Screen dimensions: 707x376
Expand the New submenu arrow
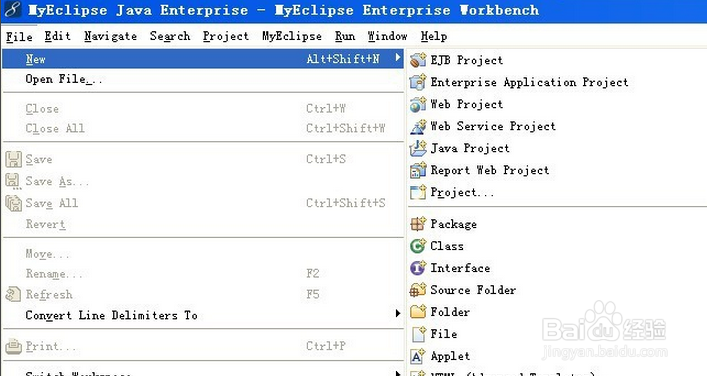[x=398, y=58]
